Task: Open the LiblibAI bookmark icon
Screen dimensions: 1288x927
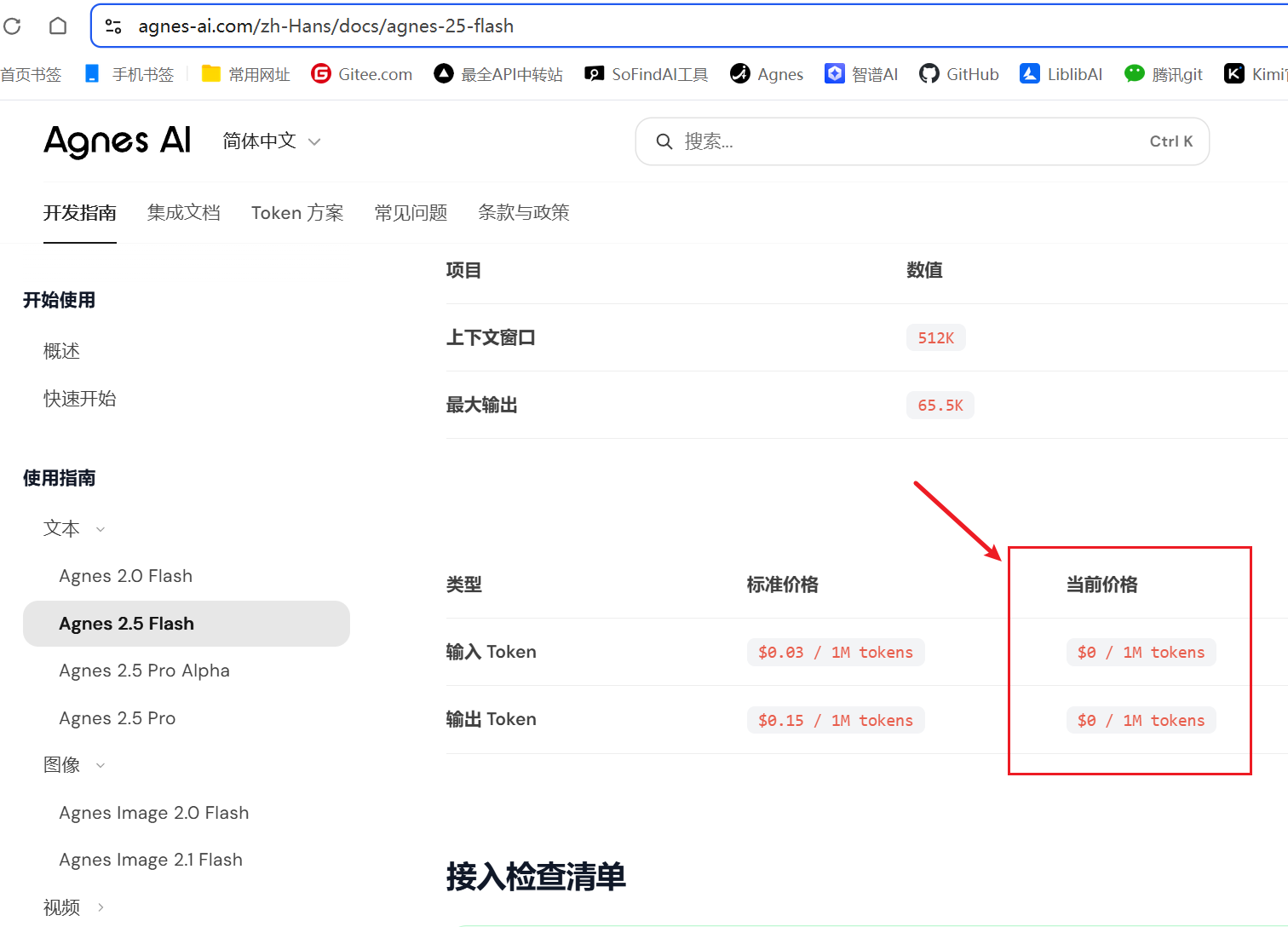Action: (x=1030, y=74)
